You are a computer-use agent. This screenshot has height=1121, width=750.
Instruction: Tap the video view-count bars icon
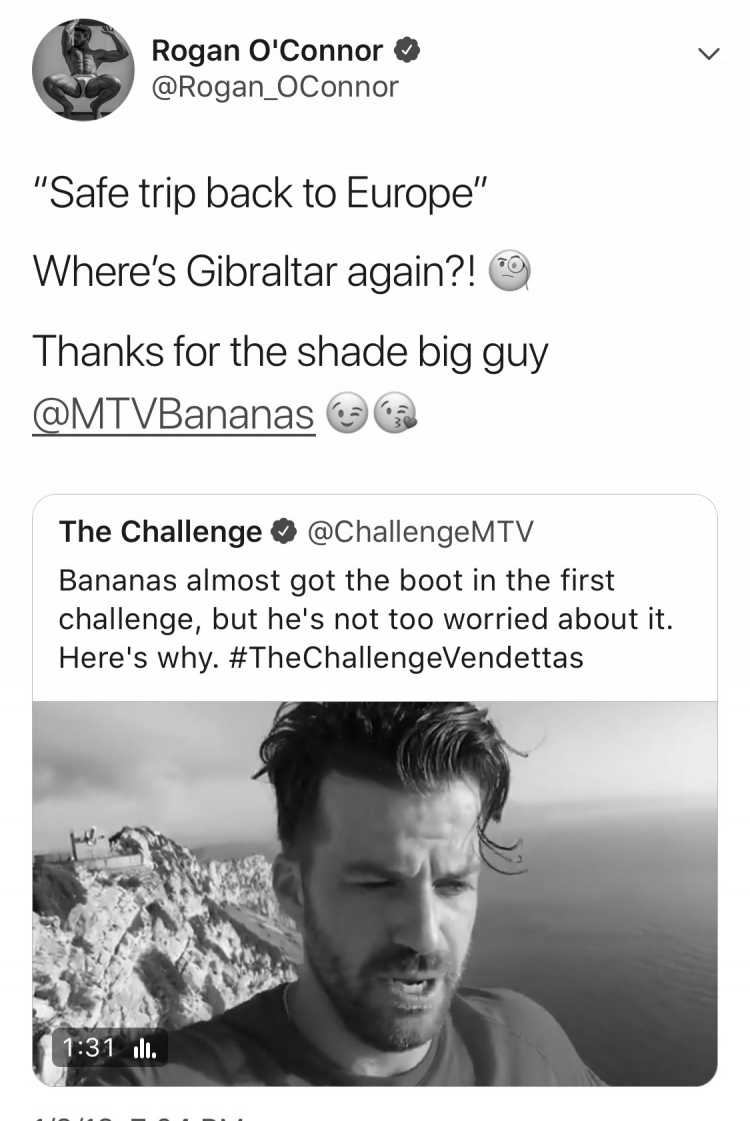click(x=144, y=1048)
